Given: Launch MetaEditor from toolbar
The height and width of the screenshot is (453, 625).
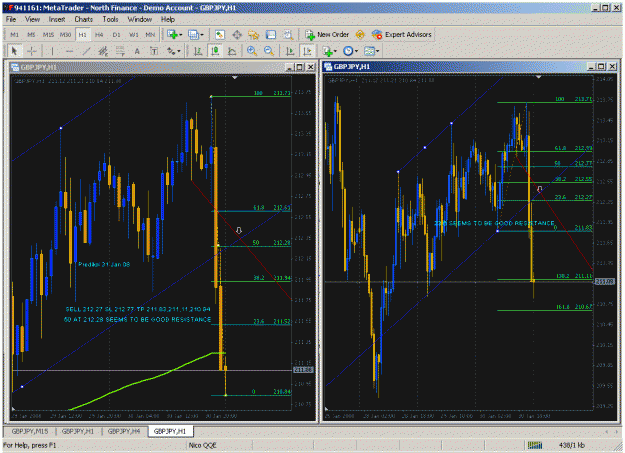Looking at the screenshot, I should [x=360, y=35].
